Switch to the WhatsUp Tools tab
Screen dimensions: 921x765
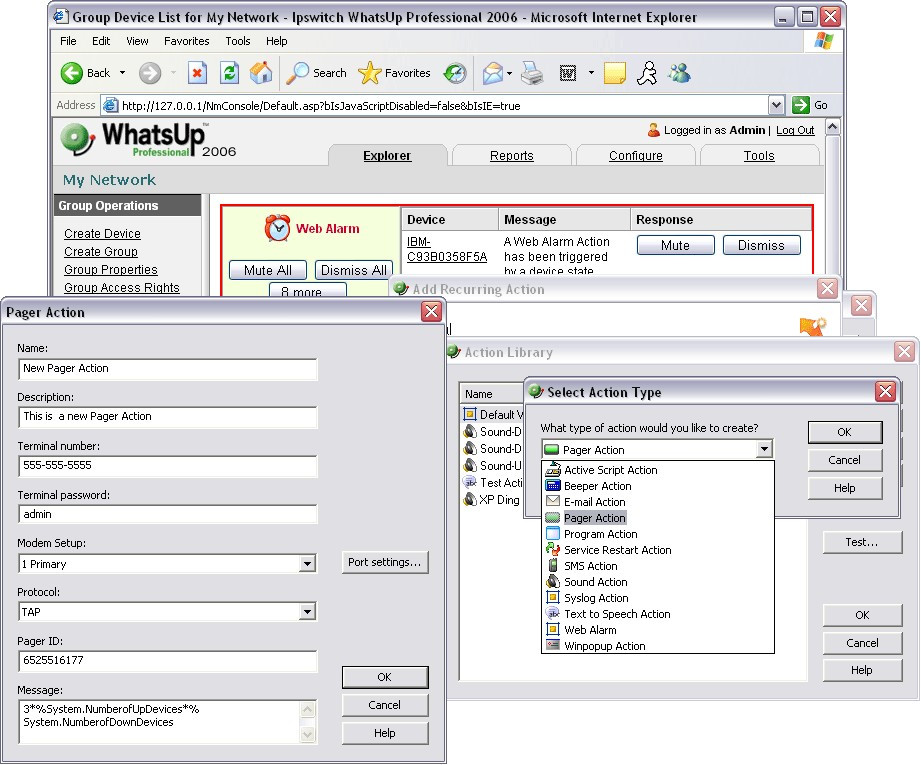click(x=759, y=156)
